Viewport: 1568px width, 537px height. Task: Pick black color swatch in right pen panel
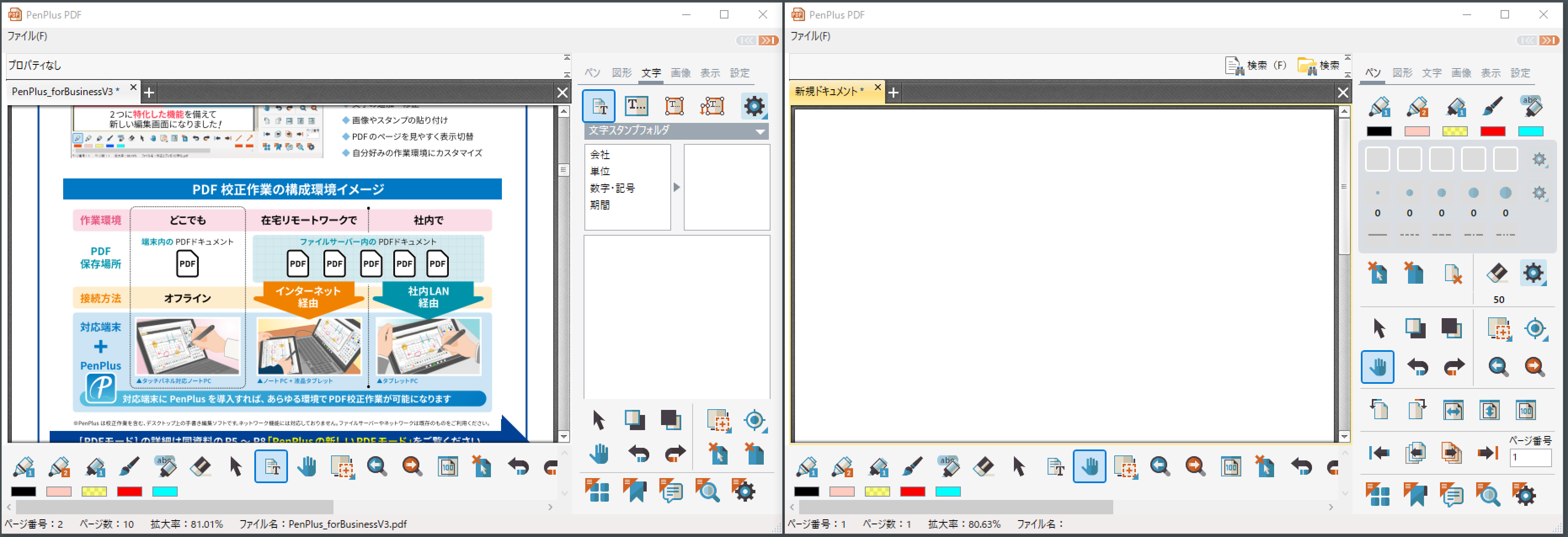(x=1379, y=131)
